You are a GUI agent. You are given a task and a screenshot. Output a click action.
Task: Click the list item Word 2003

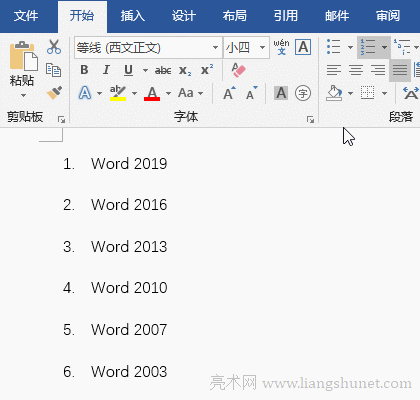click(x=129, y=372)
